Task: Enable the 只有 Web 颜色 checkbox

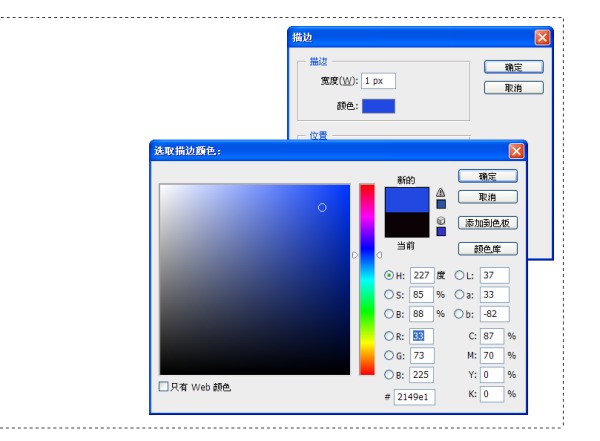Action: tap(164, 386)
